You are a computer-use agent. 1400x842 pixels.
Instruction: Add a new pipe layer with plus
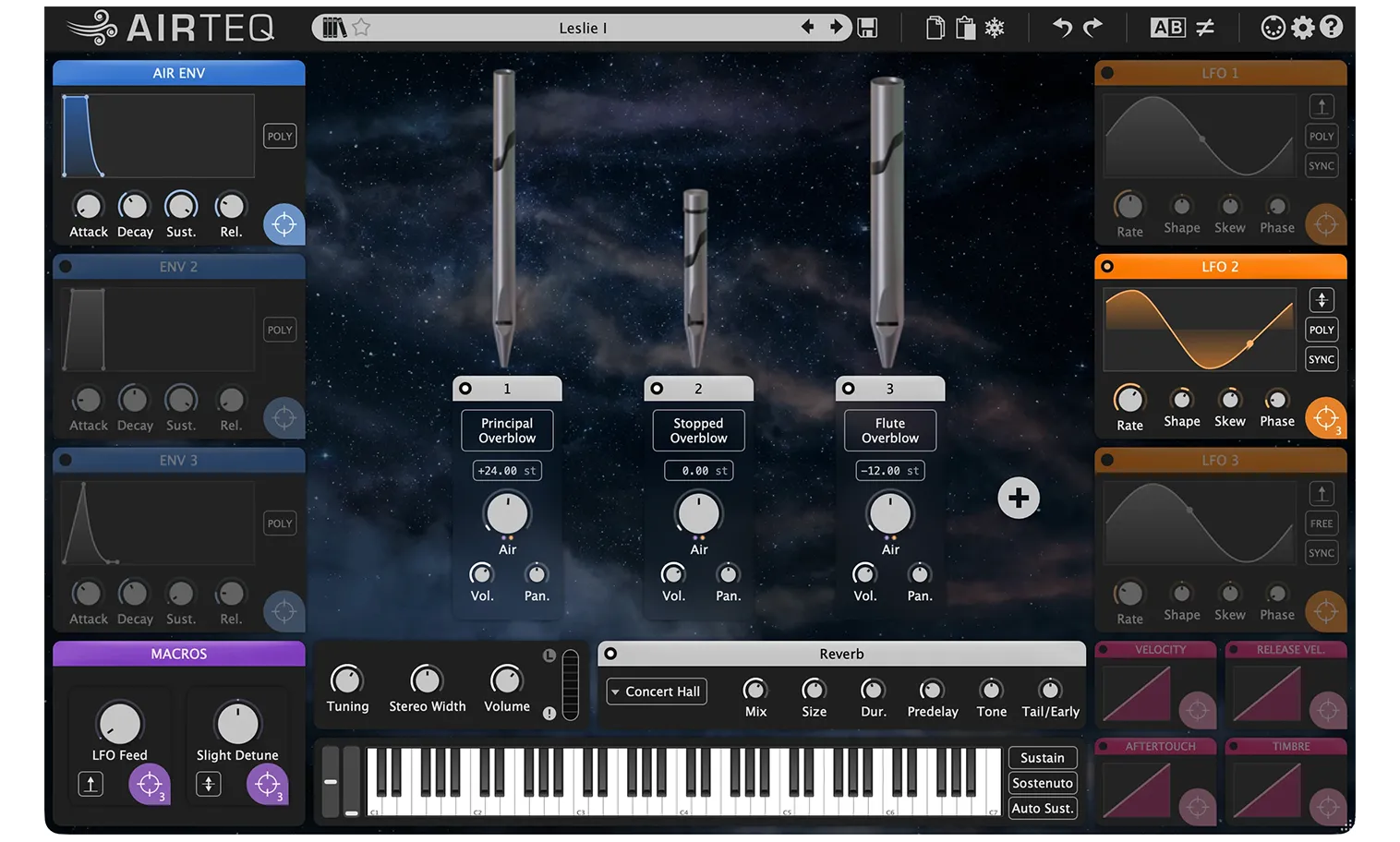(1019, 499)
